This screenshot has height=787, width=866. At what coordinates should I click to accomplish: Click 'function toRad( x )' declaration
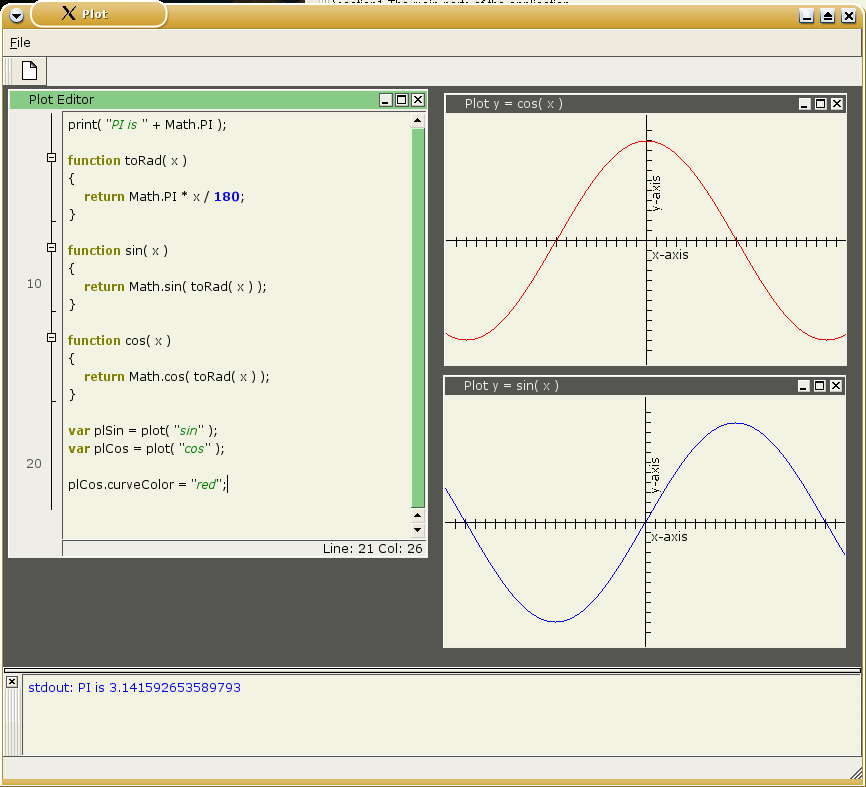pyautogui.click(x=127, y=161)
